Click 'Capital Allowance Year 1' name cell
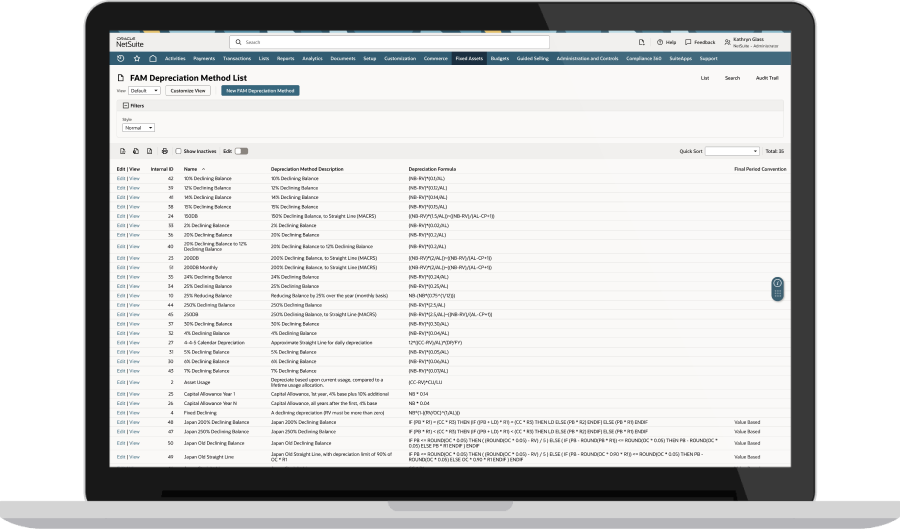900x529 pixels. pos(210,394)
